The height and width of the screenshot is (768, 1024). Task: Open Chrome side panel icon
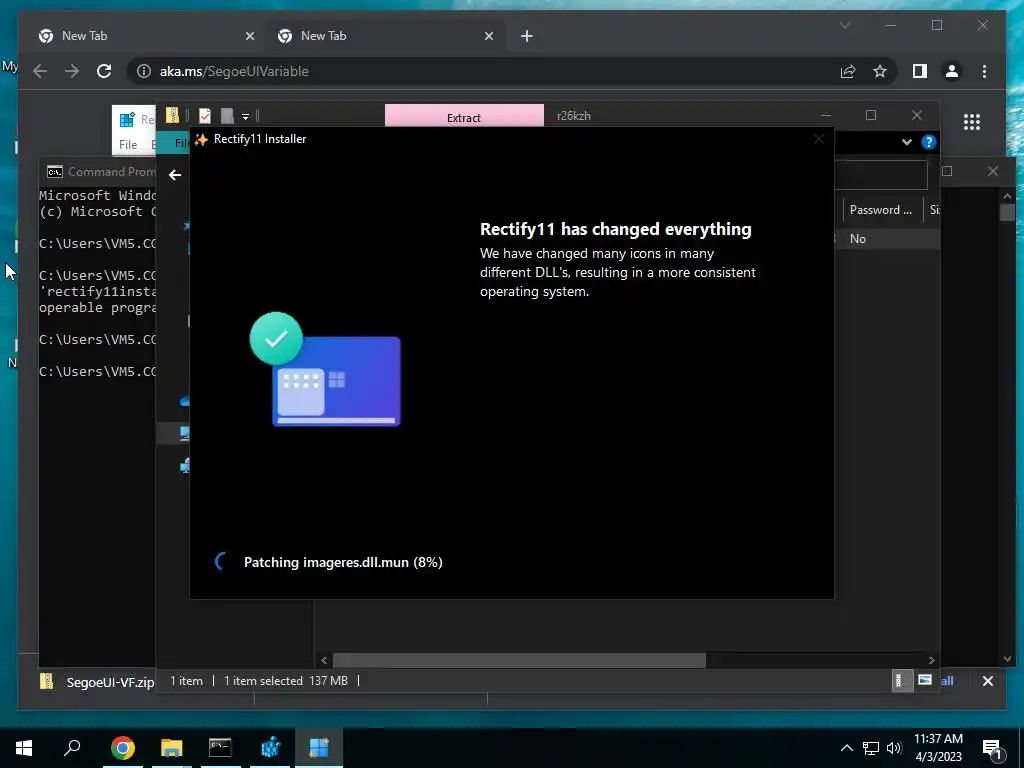pos(920,71)
